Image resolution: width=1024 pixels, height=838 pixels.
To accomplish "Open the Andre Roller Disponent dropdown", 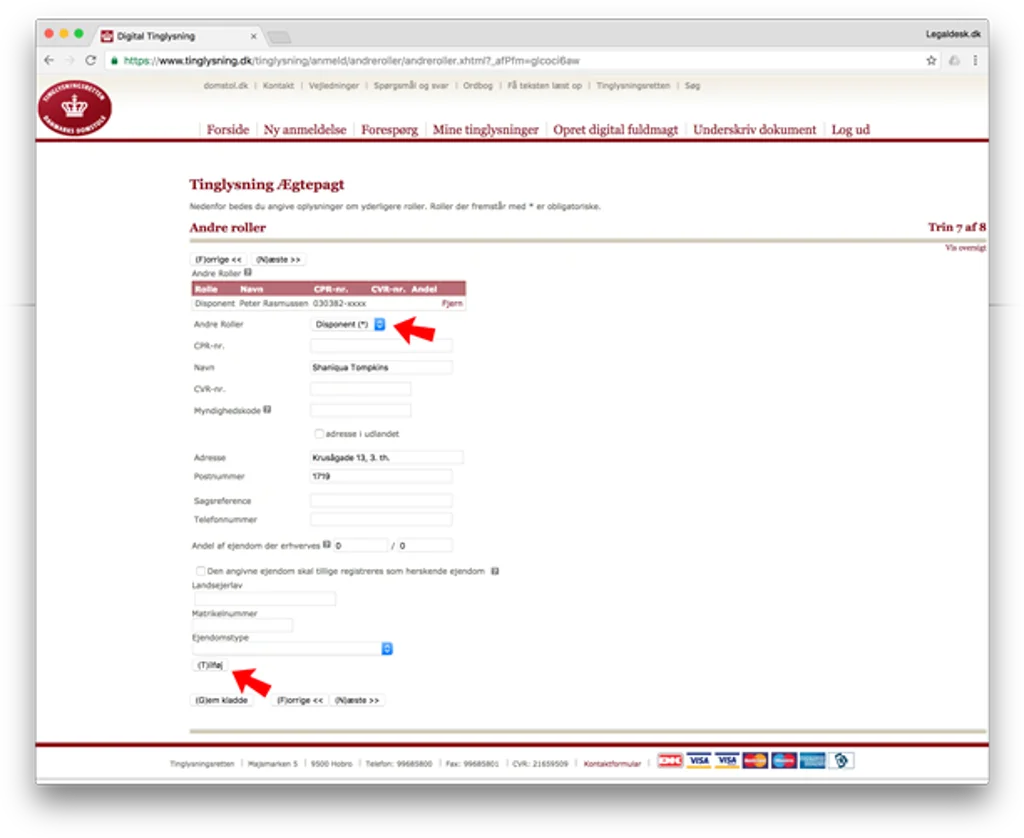I will click(349, 324).
